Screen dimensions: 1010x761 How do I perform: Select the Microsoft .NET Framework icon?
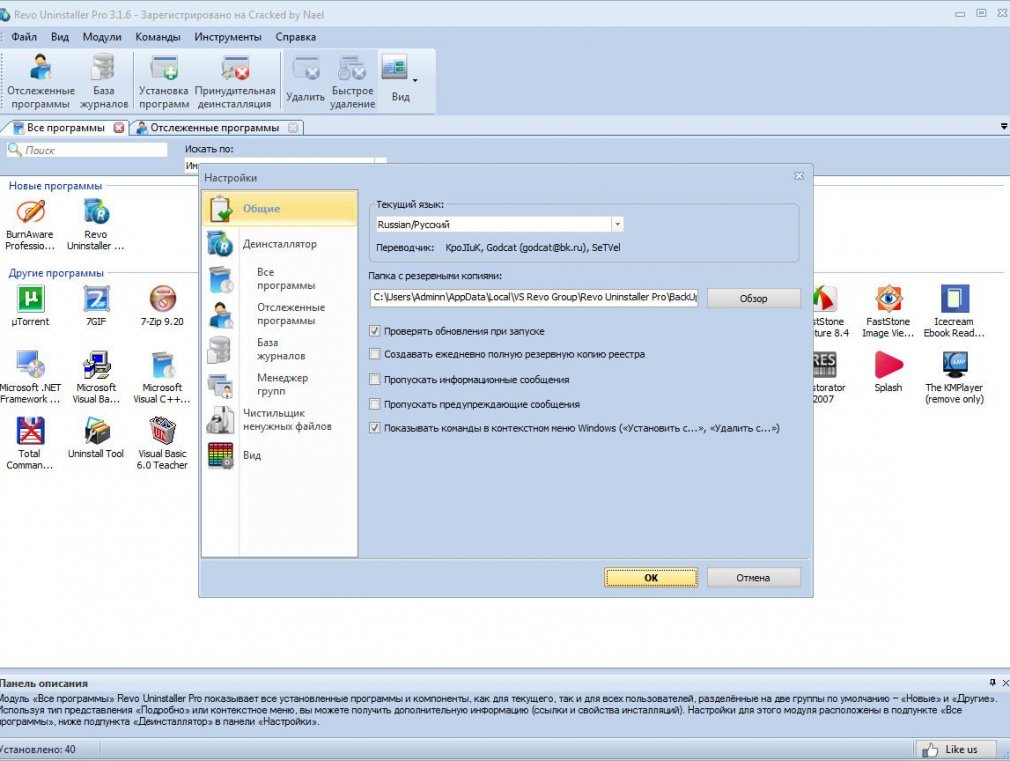(x=30, y=378)
